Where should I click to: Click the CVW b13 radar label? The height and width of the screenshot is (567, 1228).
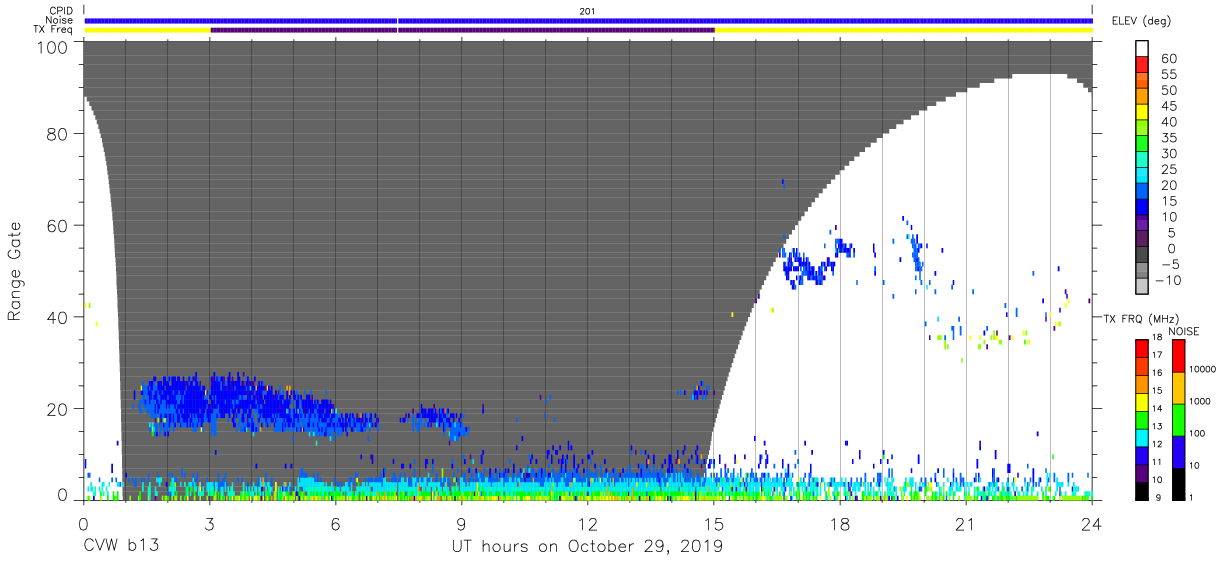tap(121, 547)
